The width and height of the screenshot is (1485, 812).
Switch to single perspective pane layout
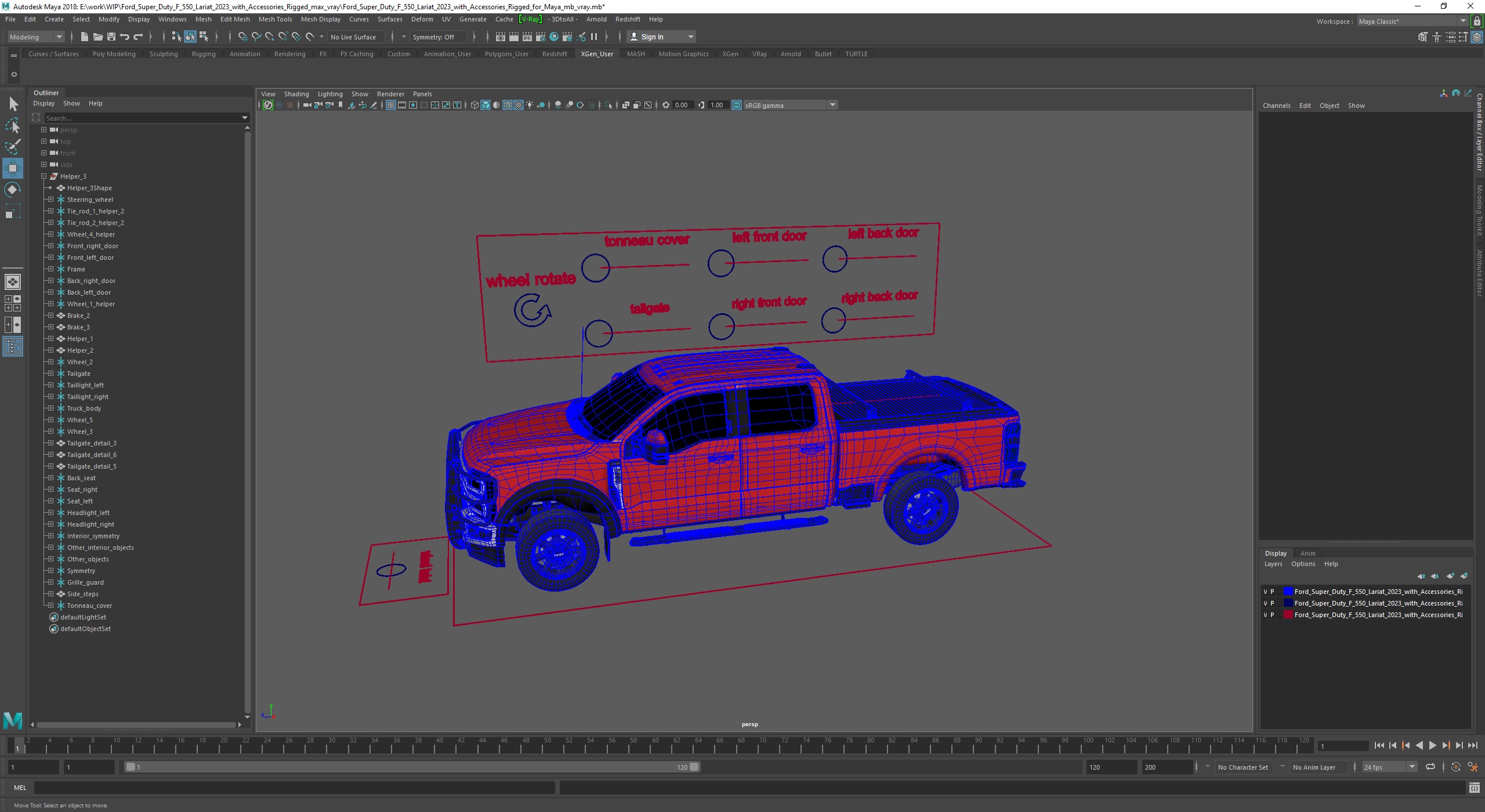coord(13,282)
